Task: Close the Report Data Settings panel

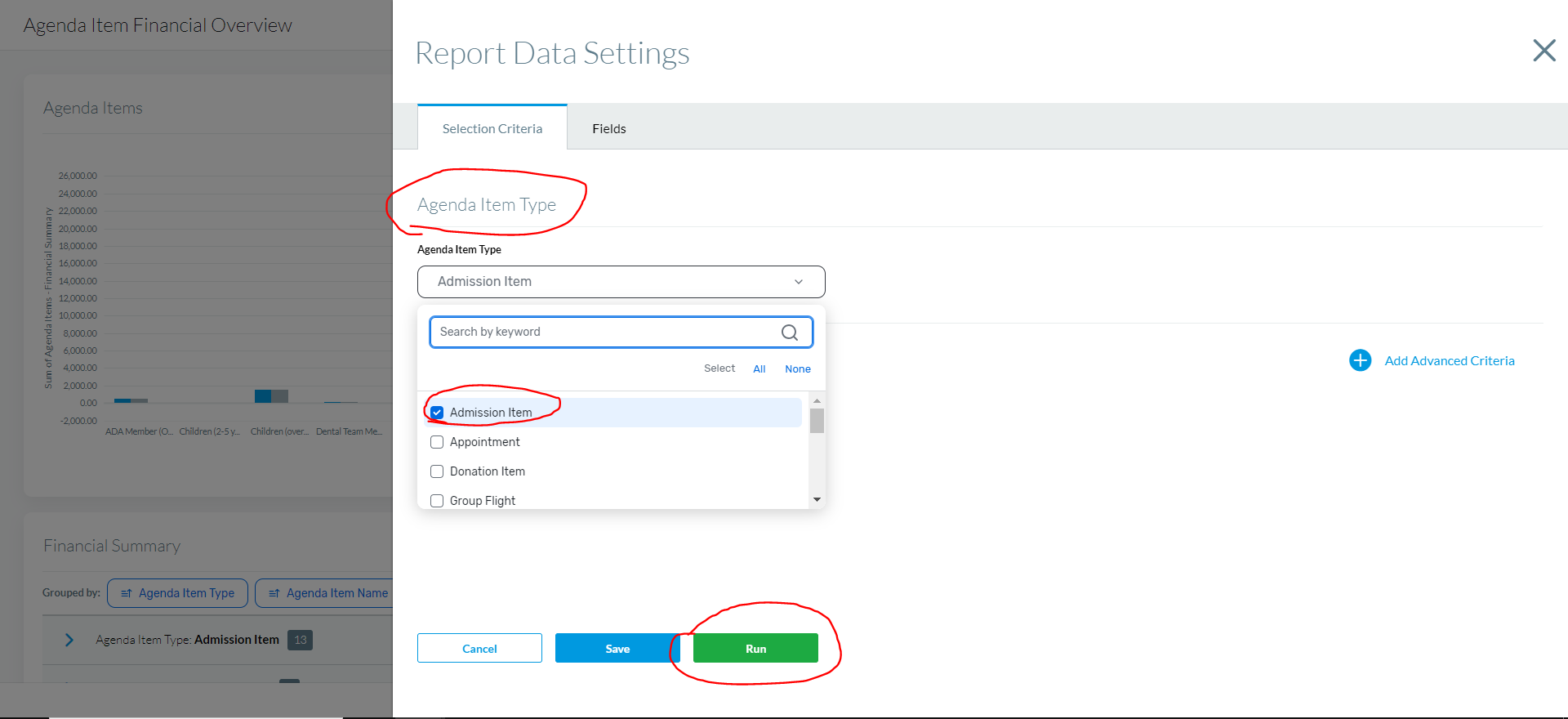Action: click(1543, 51)
